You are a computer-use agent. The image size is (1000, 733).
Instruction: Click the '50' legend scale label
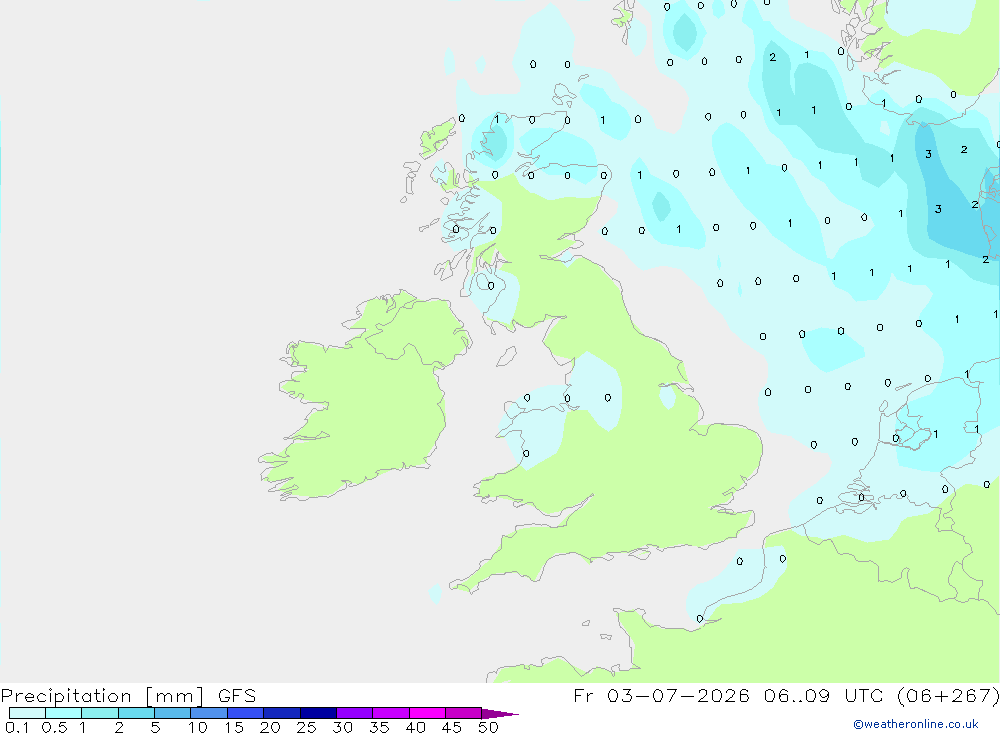(x=488, y=727)
